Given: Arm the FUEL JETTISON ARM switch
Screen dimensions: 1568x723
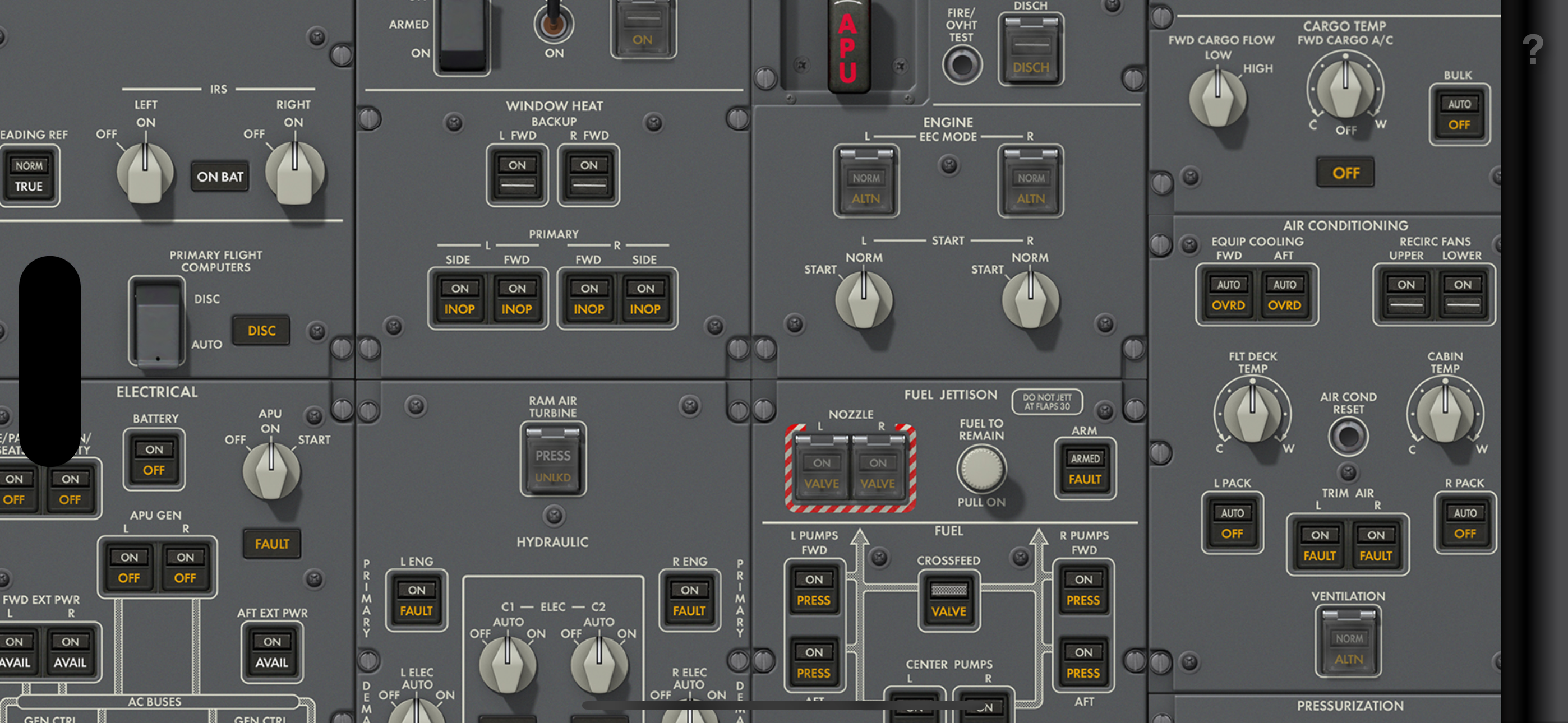Looking at the screenshot, I should [1085, 469].
